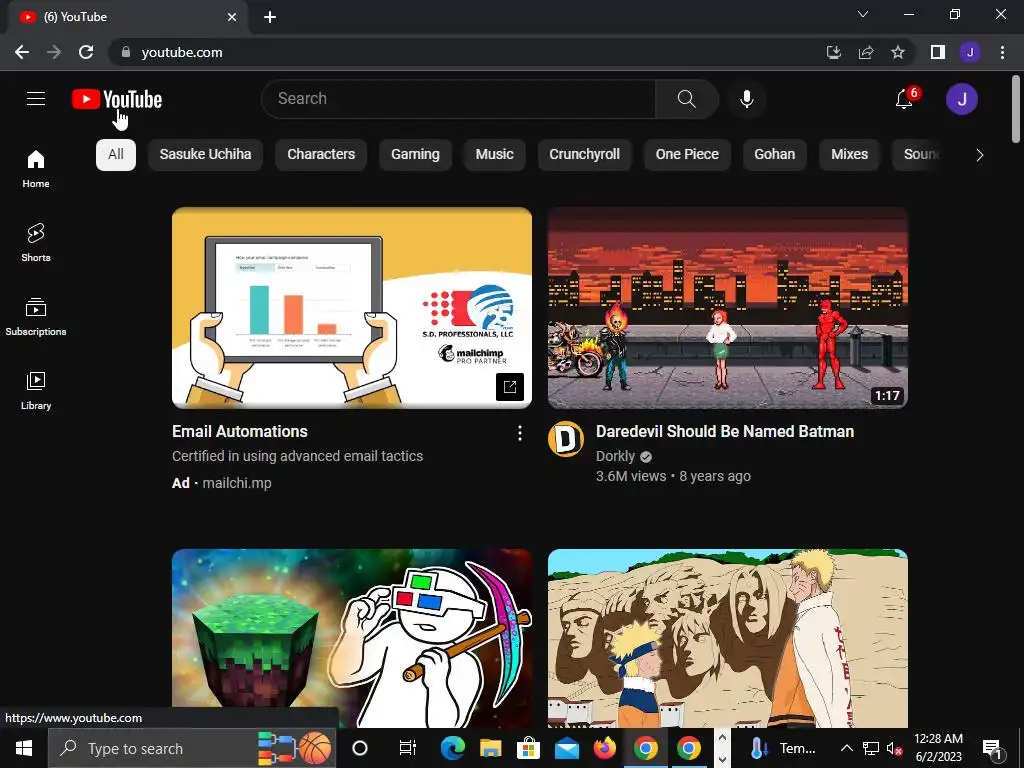Open the YouTube hamburger guide menu

pos(36,99)
